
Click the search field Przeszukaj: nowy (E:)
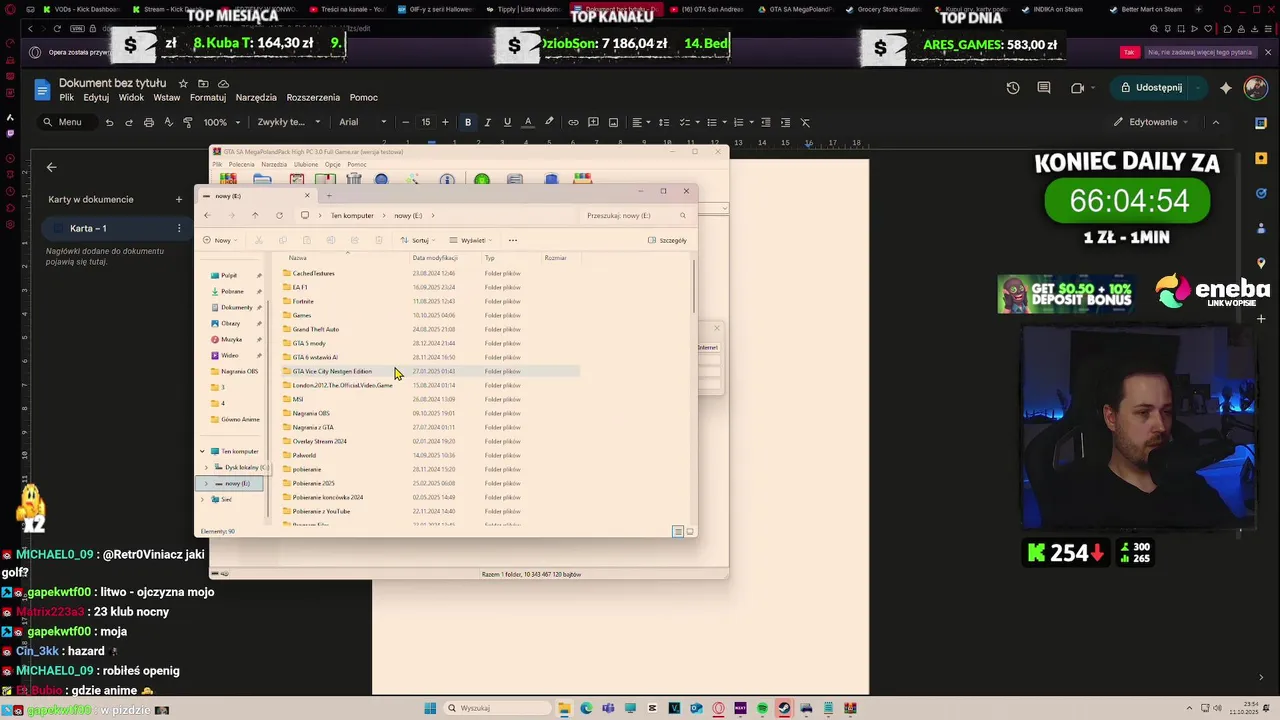coord(636,215)
